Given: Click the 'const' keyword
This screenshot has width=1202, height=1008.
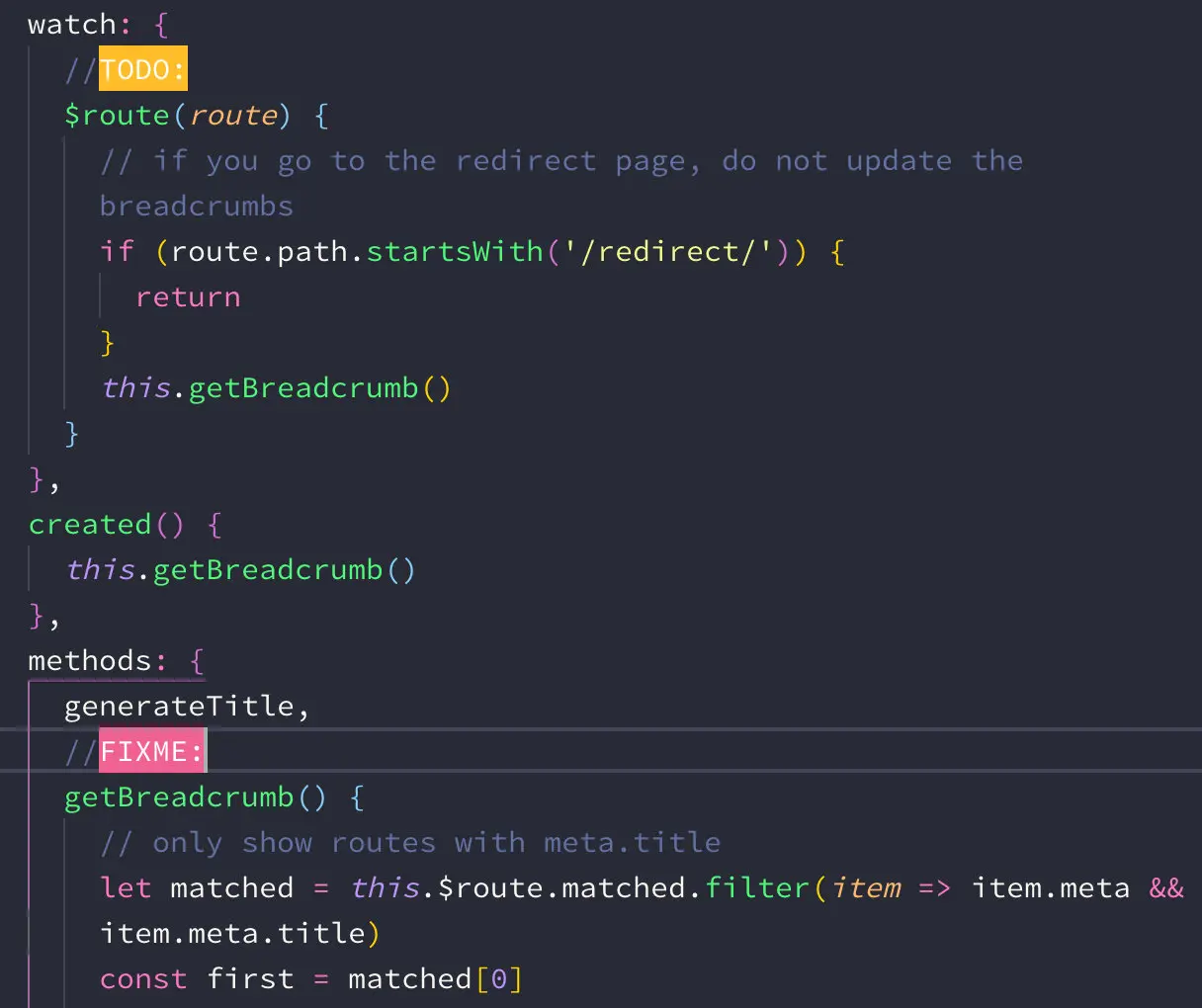Looking at the screenshot, I should (143, 979).
